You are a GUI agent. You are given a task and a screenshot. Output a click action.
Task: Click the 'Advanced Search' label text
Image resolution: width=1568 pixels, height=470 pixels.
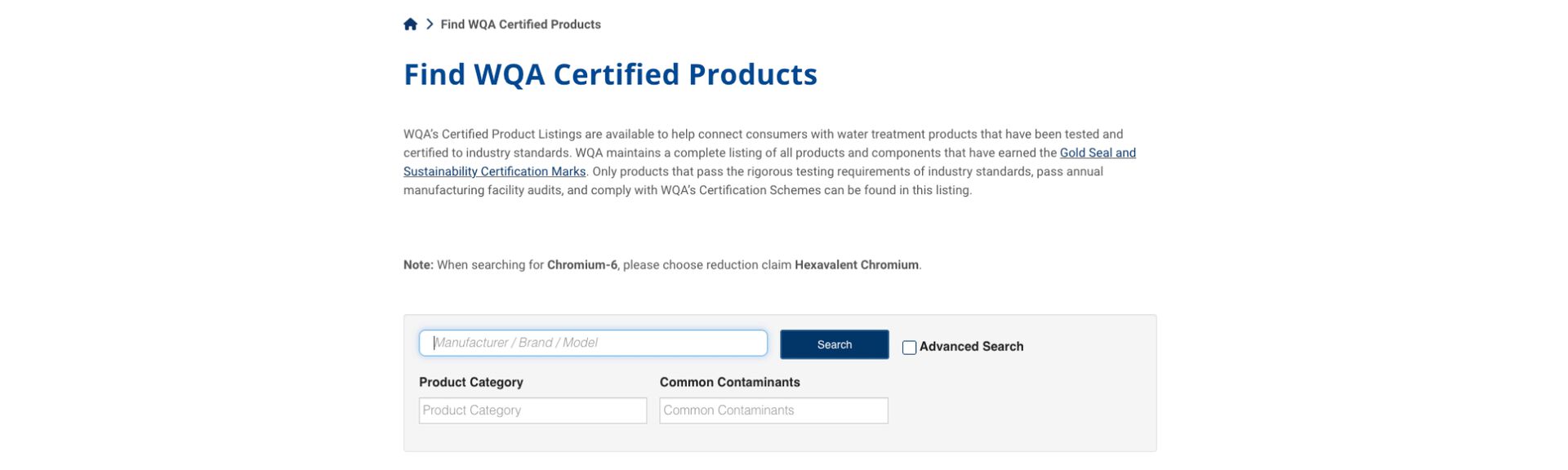click(x=971, y=347)
